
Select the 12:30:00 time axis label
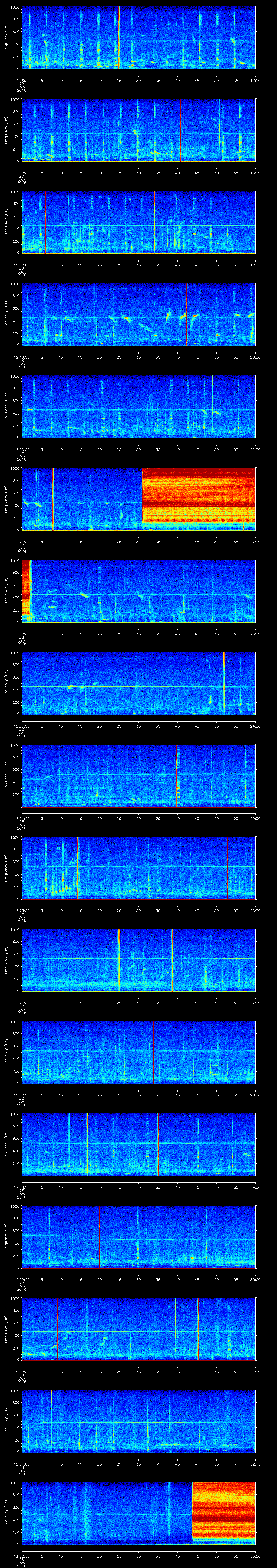[21, 1371]
